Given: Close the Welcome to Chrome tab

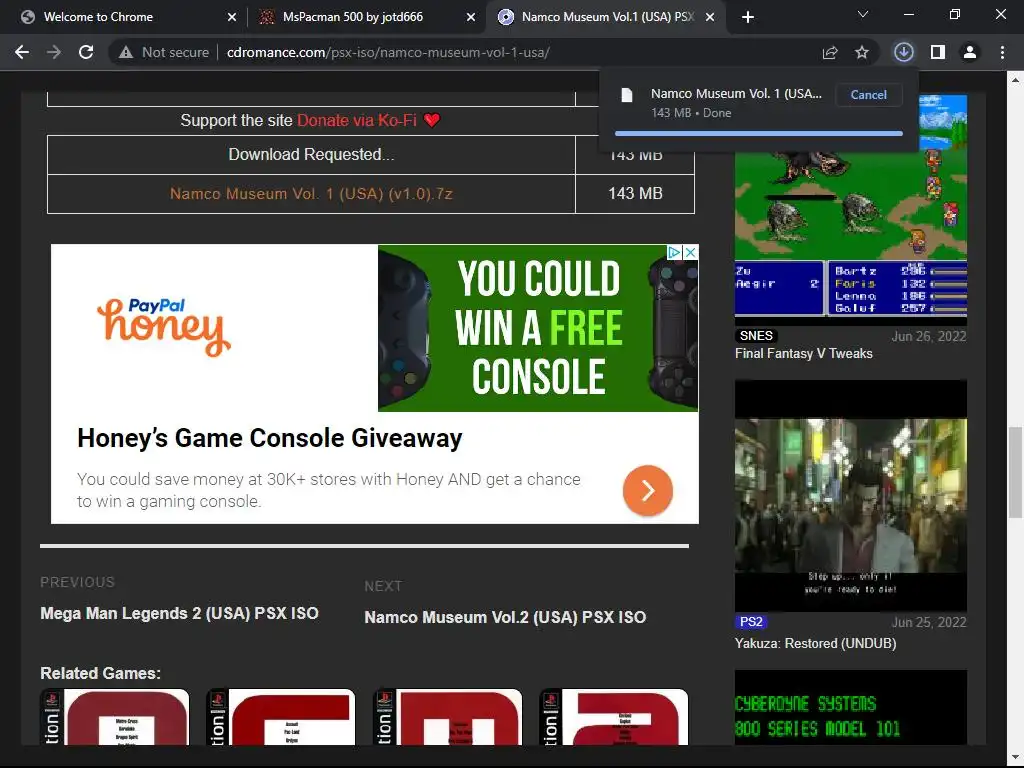Looking at the screenshot, I should pos(232,17).
